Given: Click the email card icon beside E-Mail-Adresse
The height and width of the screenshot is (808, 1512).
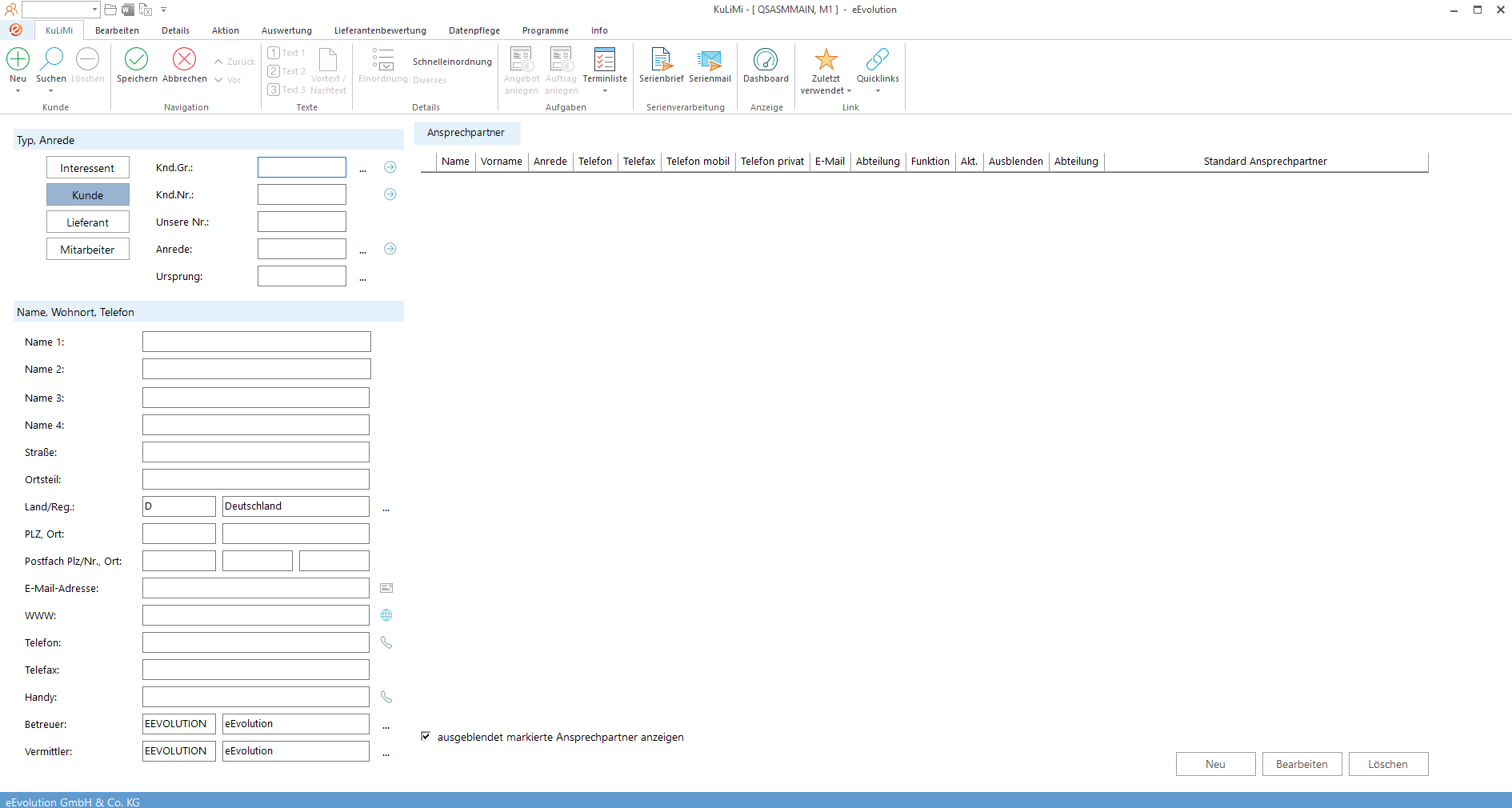Looking at the screenshot, I should coord(386,588).
